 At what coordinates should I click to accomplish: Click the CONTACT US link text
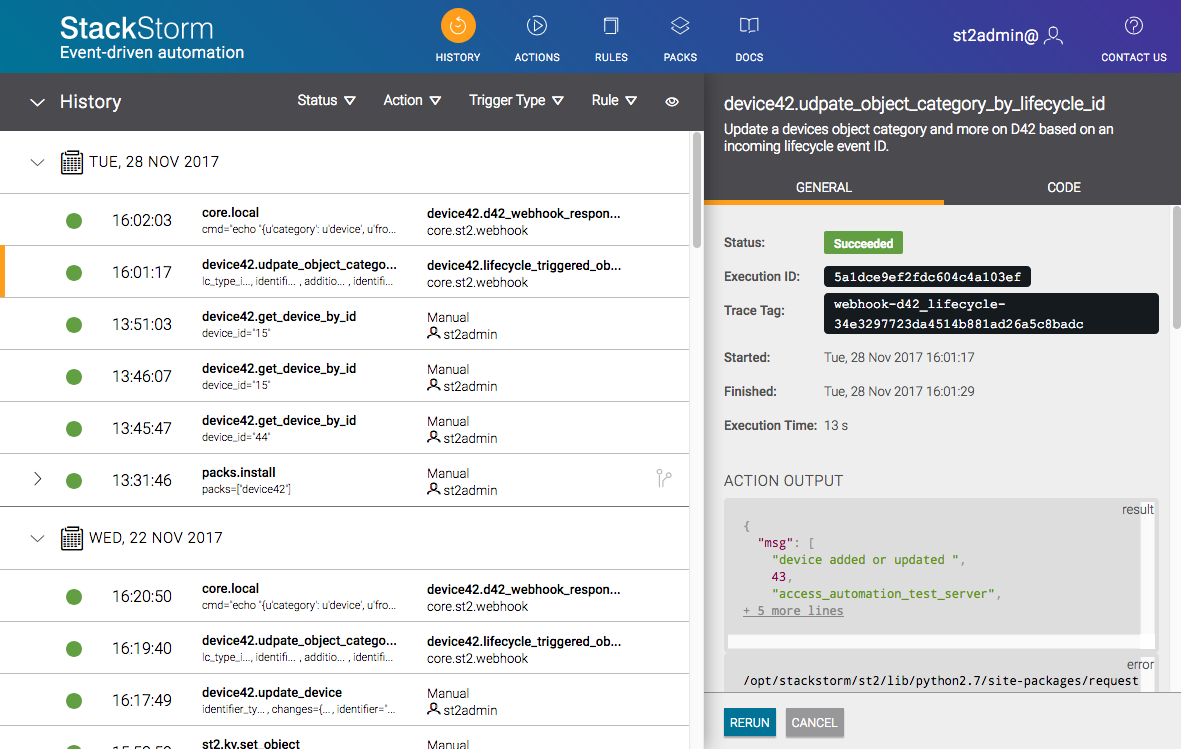1134,57
